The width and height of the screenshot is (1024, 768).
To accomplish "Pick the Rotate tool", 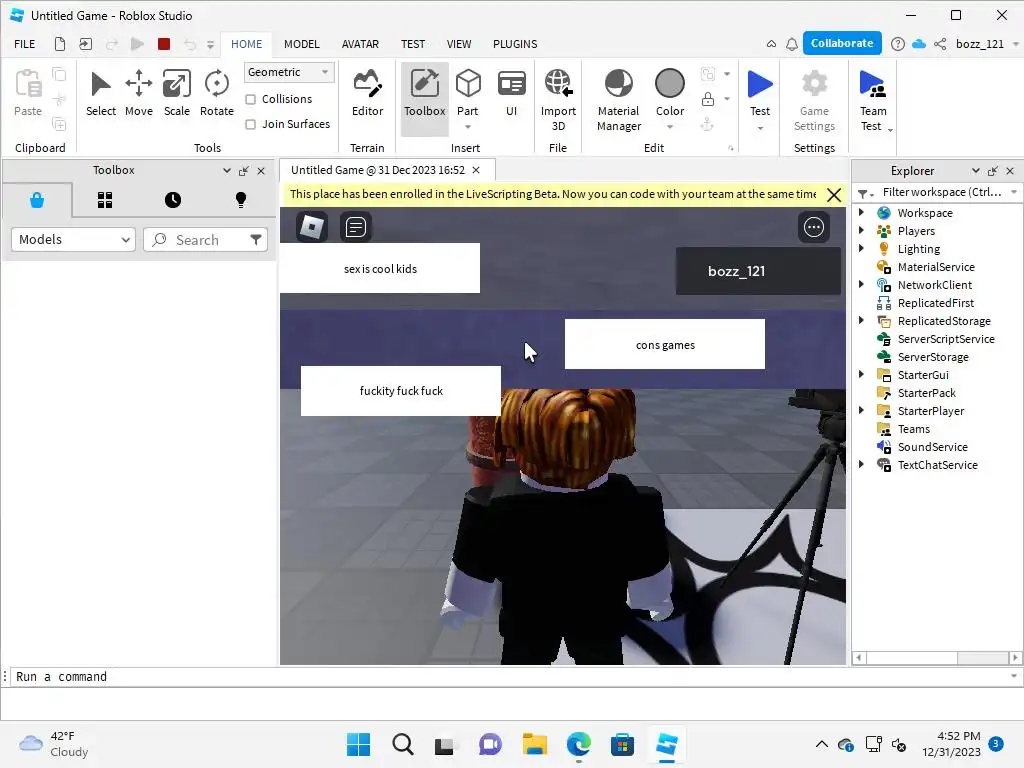I will pos(216,93).
